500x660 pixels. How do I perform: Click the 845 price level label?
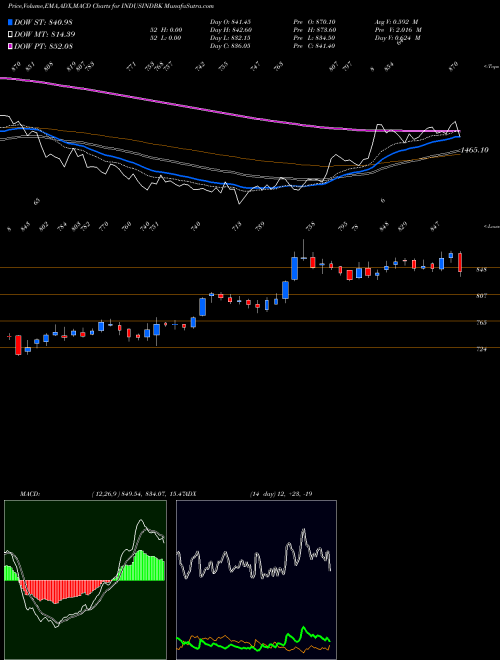481,269
